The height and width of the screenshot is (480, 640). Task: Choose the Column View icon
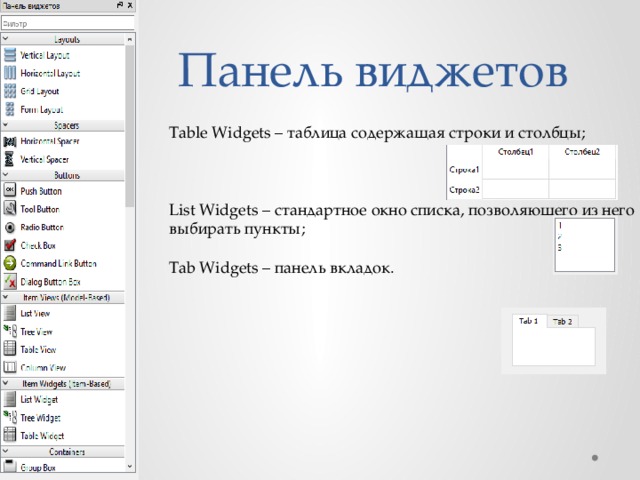coord(10,367)
